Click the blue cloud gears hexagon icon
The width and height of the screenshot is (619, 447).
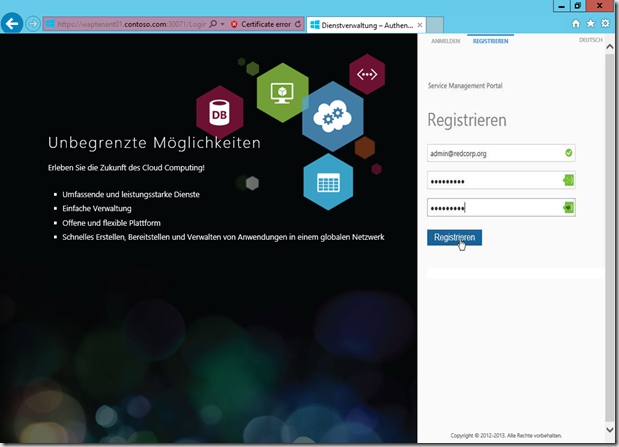point(332,117)
